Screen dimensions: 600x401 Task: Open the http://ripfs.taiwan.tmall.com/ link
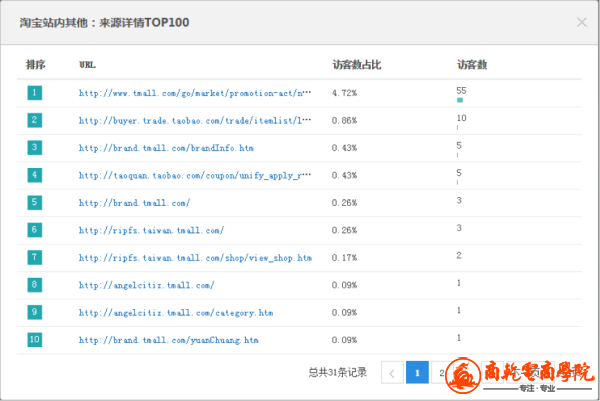(152, 230)
